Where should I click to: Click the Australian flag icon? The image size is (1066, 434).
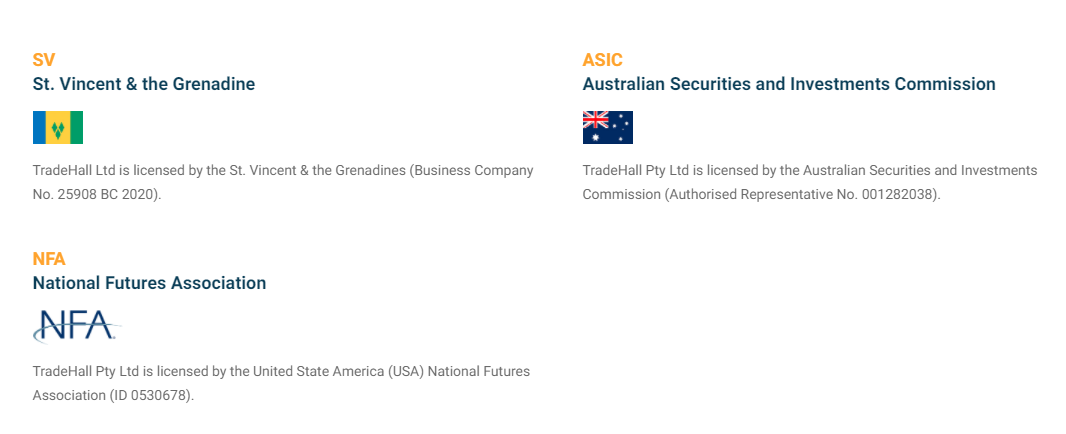[x=608, y=127]
